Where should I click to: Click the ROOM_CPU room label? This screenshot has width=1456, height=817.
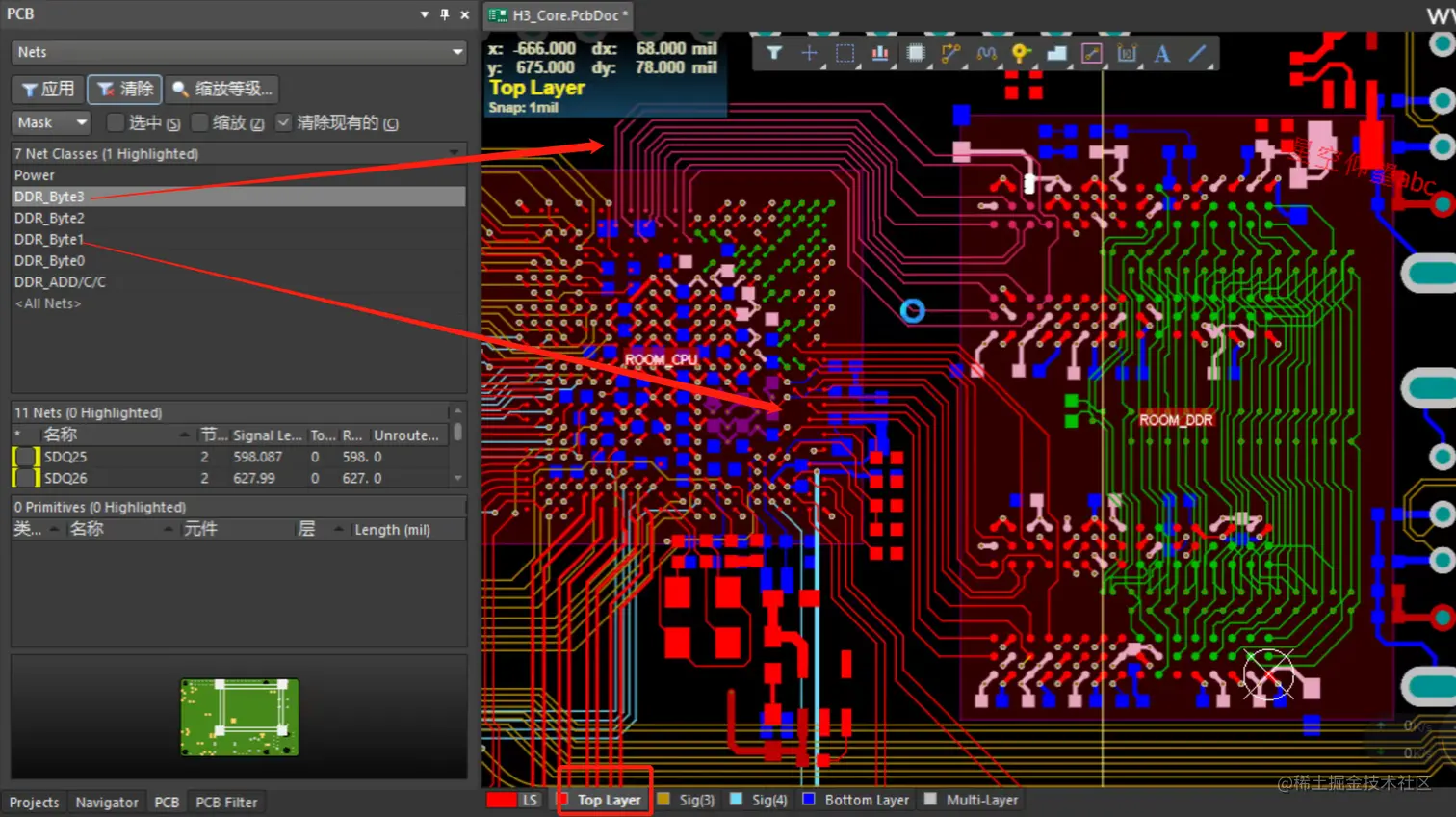coord(661,359)
